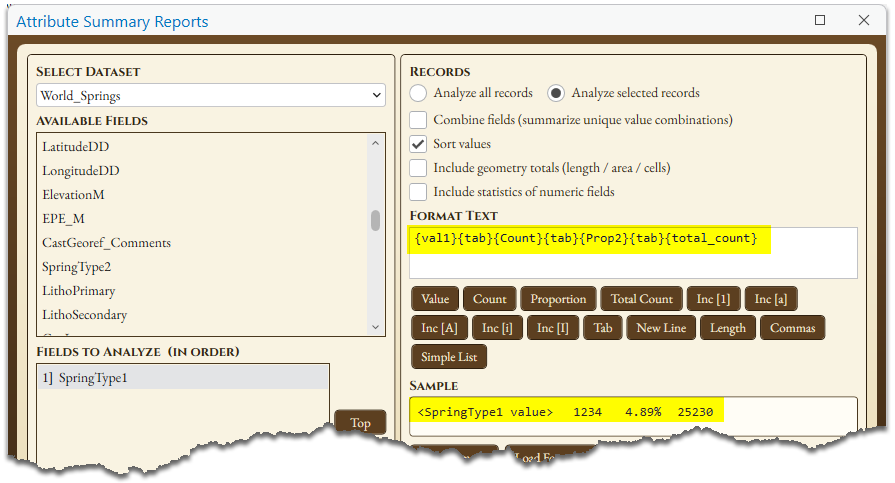The width and height of the screenshot is (895, 483).
Task: Insert a Tab token
Action: pos(603,328)
